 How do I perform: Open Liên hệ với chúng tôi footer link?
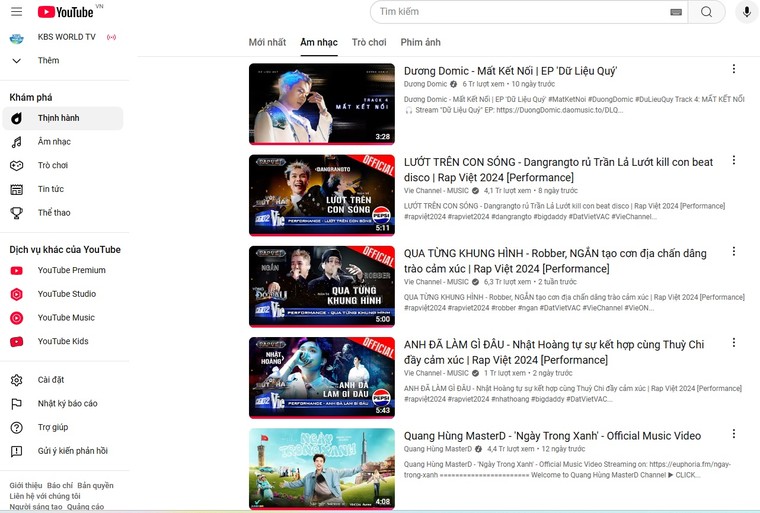[45, 497]
